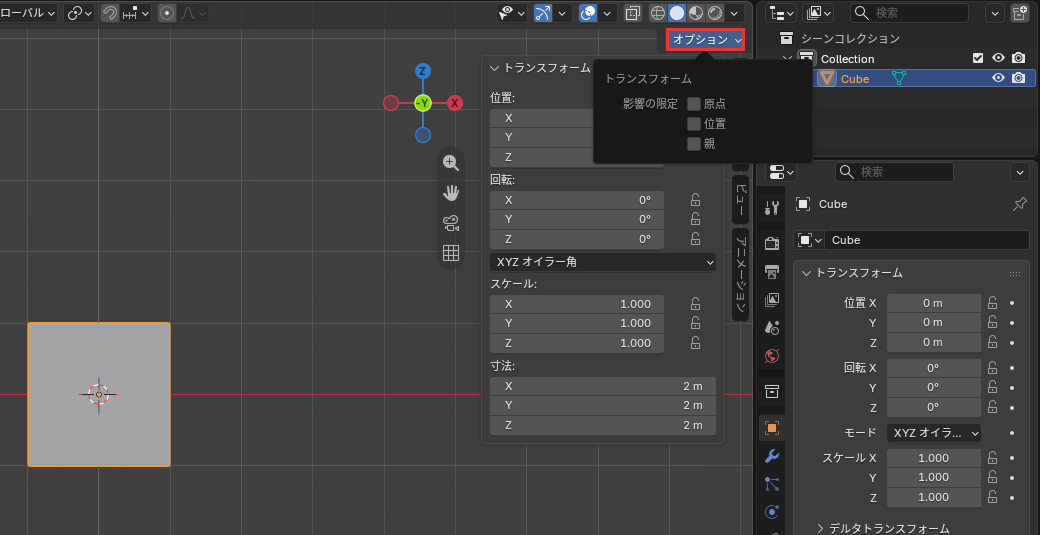Select material preview shading mode
The image size is (1040, 535).
tap(696, 13)
